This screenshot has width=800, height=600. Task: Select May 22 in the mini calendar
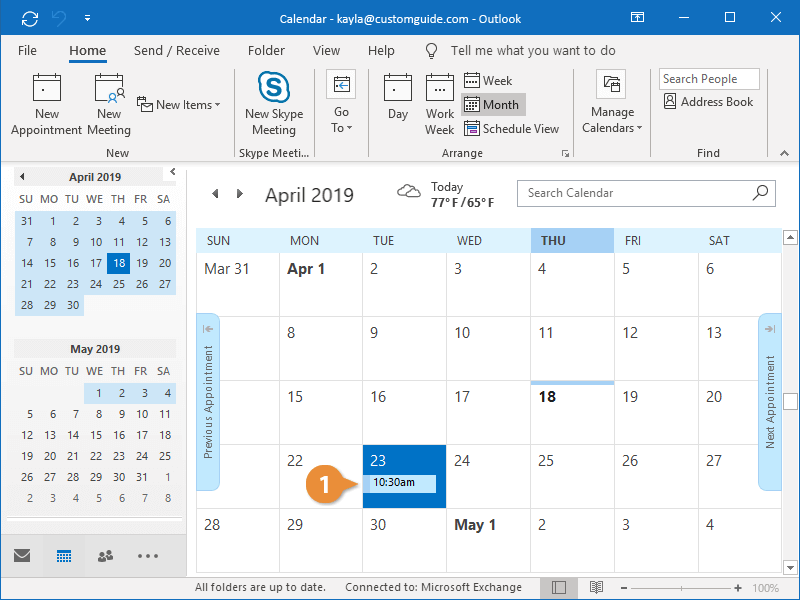(x=96, y=456)
